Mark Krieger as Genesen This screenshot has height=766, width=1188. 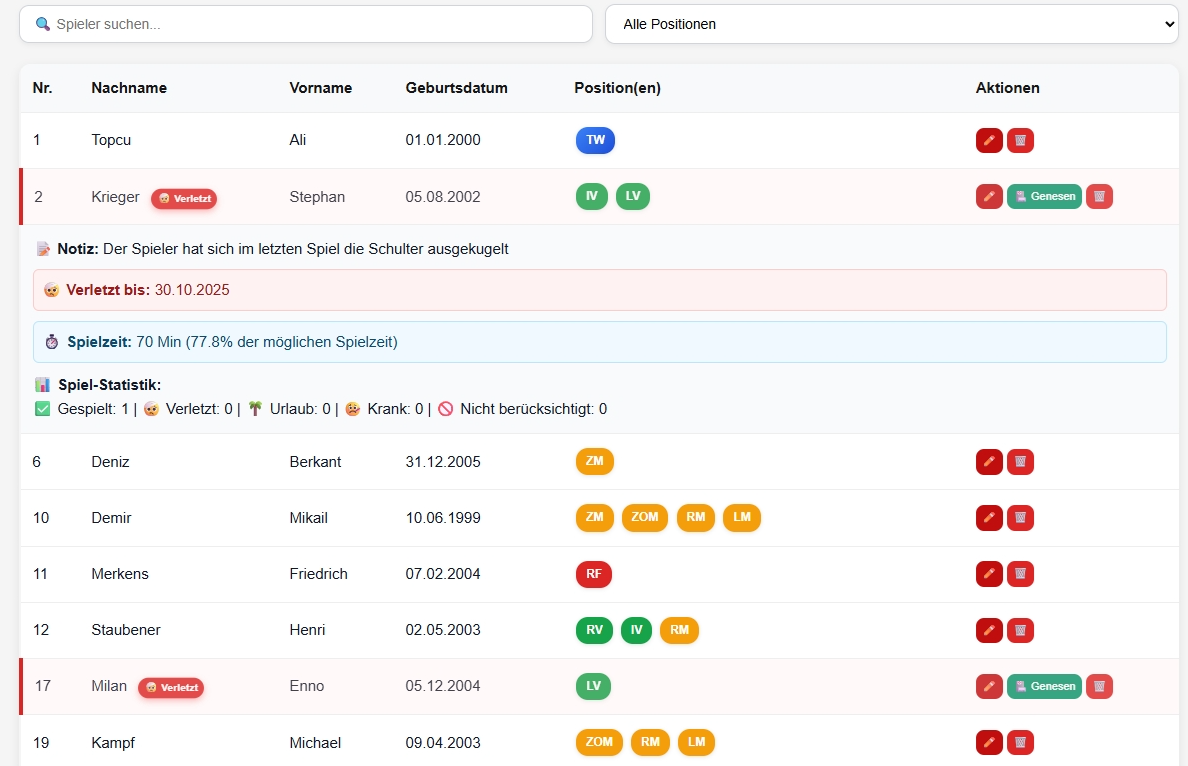pyautogui.click(x=1044, y=196)
